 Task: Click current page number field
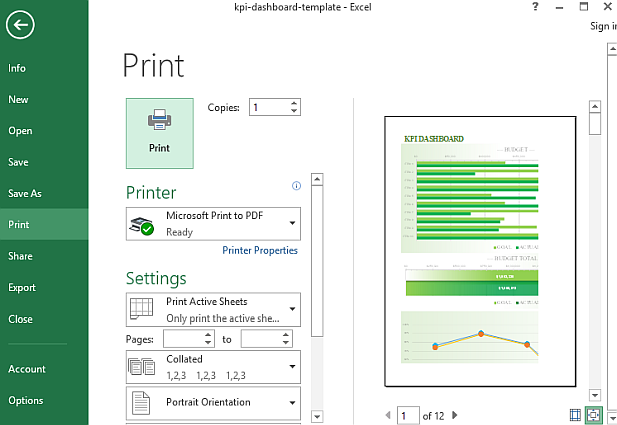pos(408,416)
